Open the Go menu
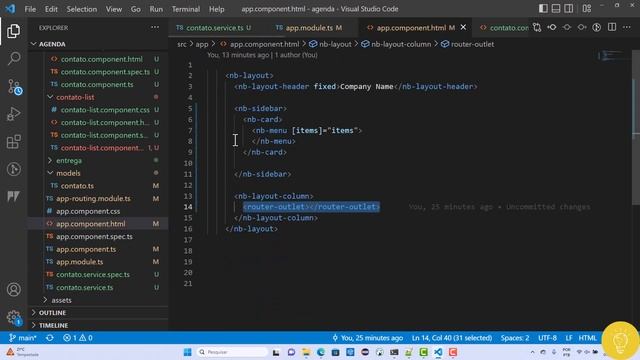Screen dimensions: 640x360 point(136,9)
